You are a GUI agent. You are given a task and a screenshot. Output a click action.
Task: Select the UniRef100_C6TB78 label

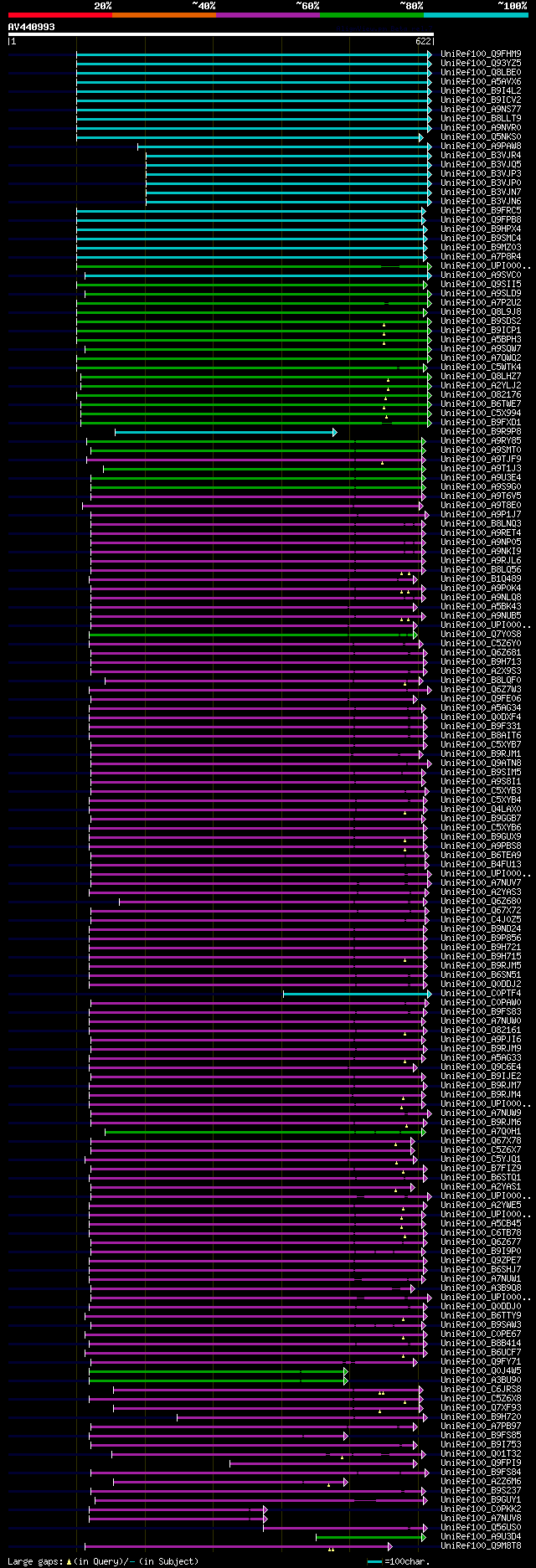[x=481, y=1233]
